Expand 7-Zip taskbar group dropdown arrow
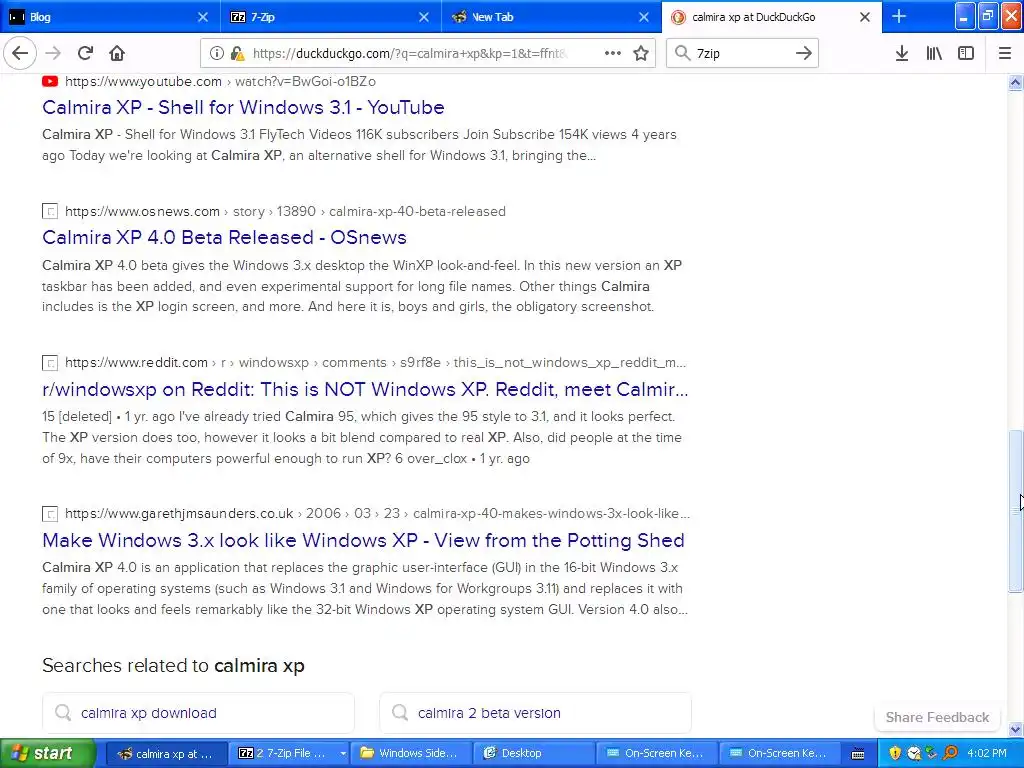 [343, 754]
